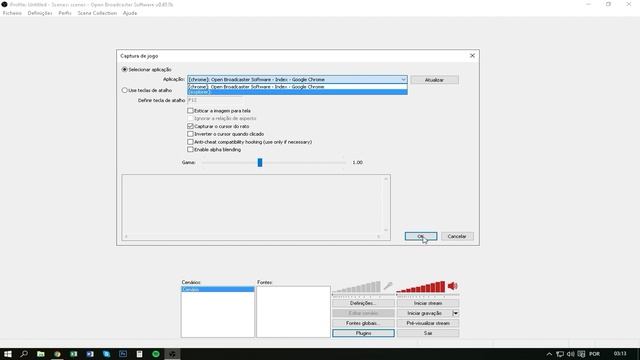Click the Fontes globais... button

click(363, 323)
